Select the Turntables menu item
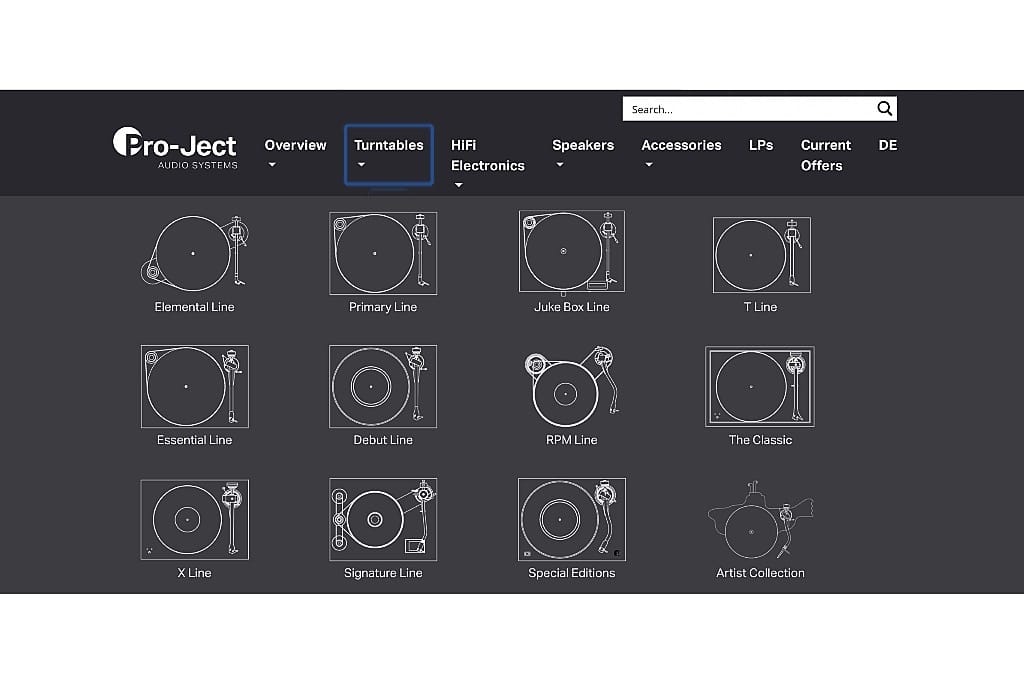This screenshot has height=683, width=1024. [389, 145]
